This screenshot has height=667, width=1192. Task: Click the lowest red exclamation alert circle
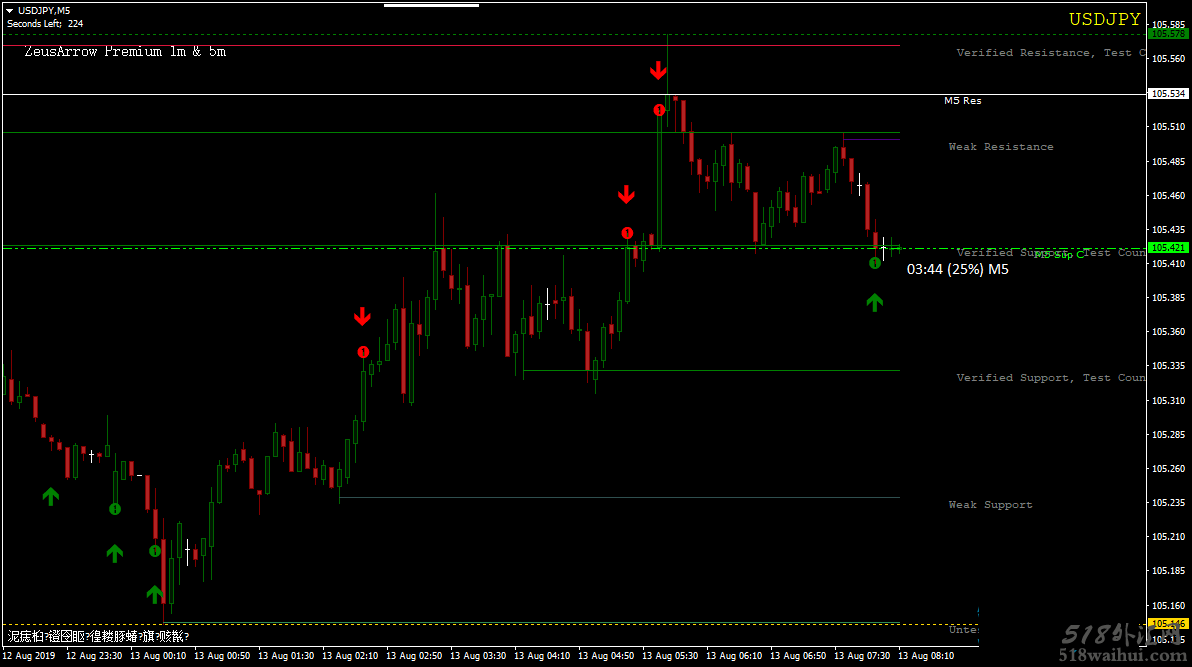[363, 352]
